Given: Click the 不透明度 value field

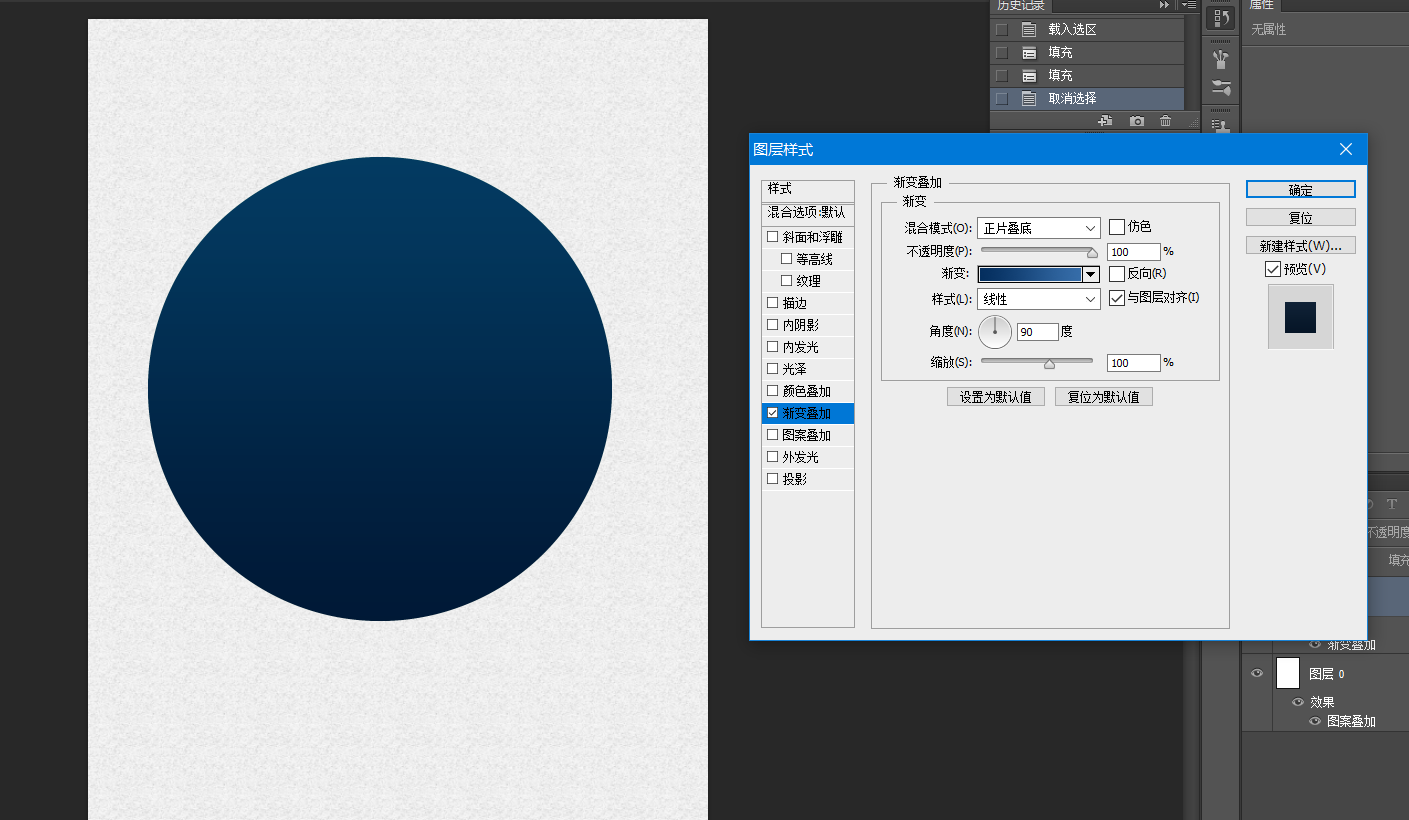Looking at the screenshot, I should (1134, 252).
